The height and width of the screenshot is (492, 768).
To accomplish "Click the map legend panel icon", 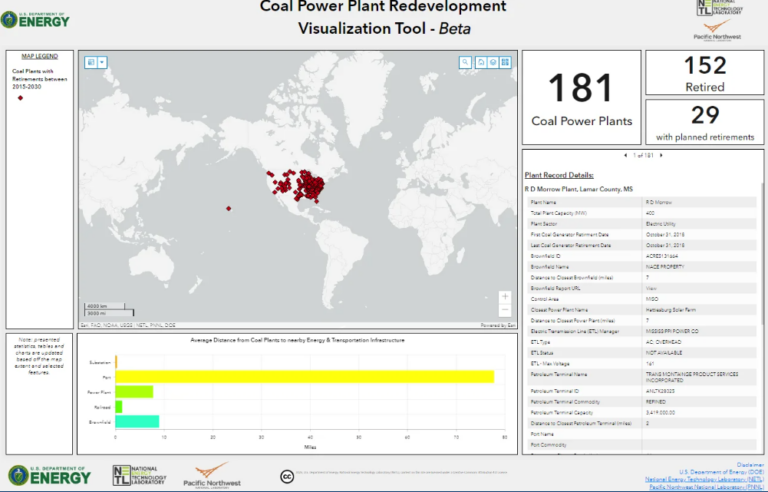I will 90,62.
